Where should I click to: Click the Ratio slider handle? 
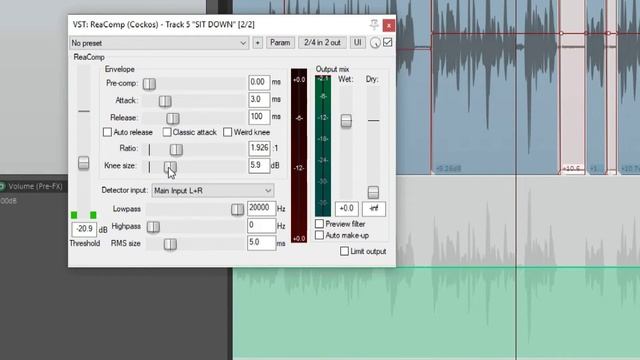176,149
